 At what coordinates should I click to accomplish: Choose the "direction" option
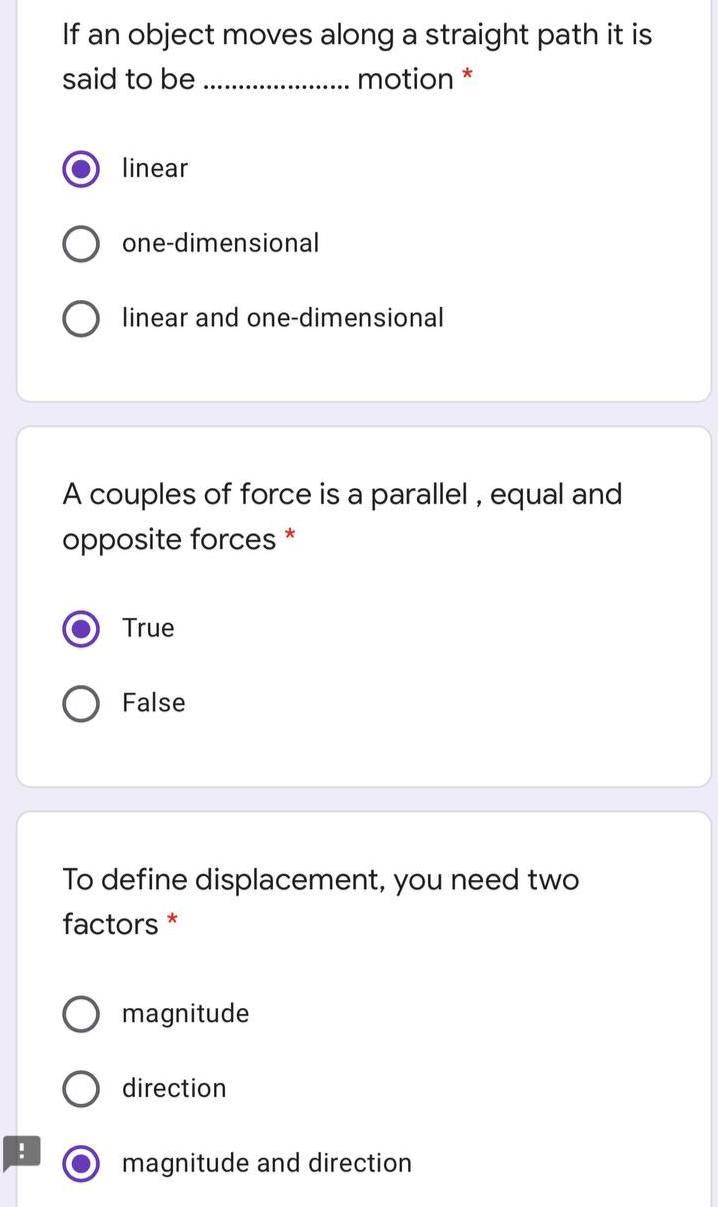[81, 1088]
